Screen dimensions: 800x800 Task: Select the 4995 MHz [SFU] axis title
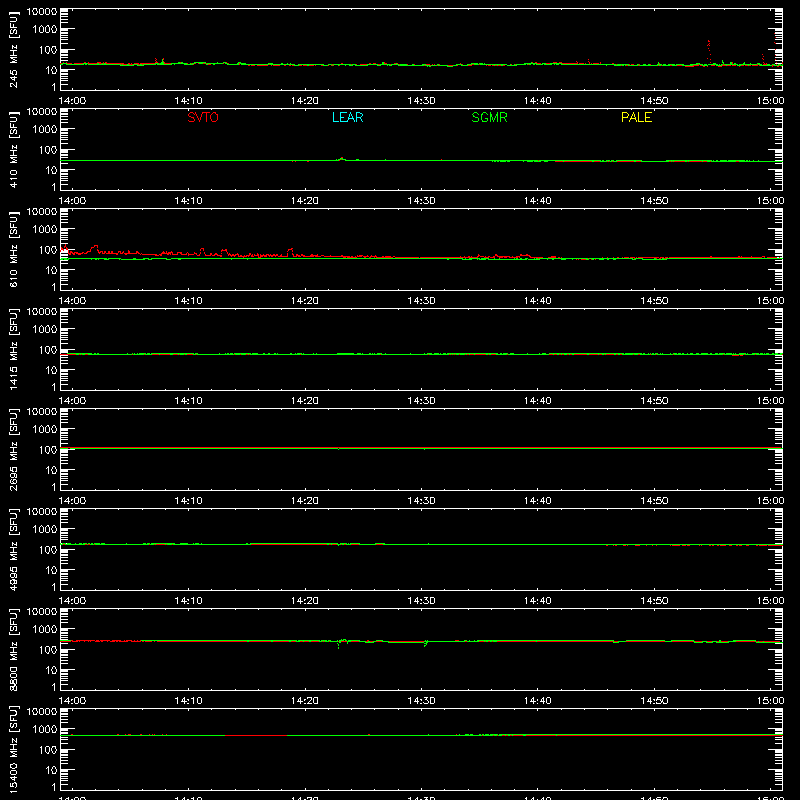coord(14,549)
